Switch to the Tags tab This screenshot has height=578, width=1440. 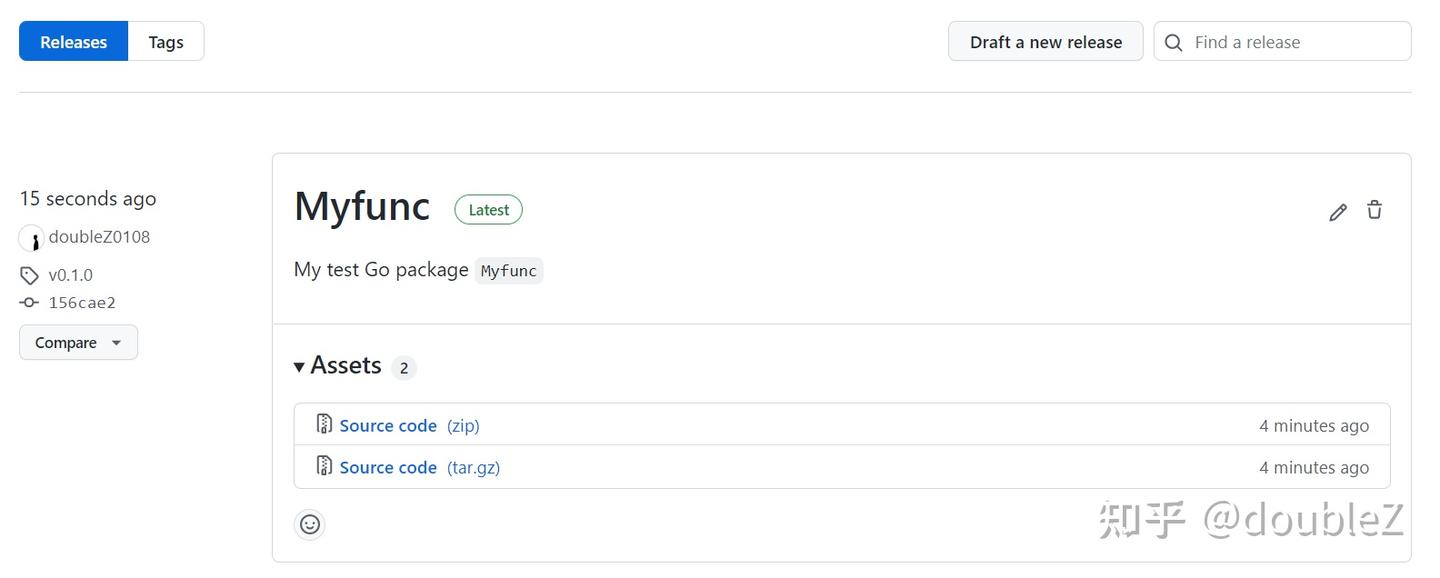[x=166, y=42]
